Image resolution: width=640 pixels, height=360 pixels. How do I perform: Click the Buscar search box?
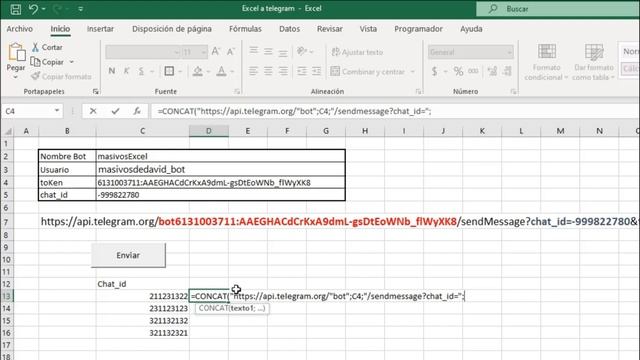point(558,9)
